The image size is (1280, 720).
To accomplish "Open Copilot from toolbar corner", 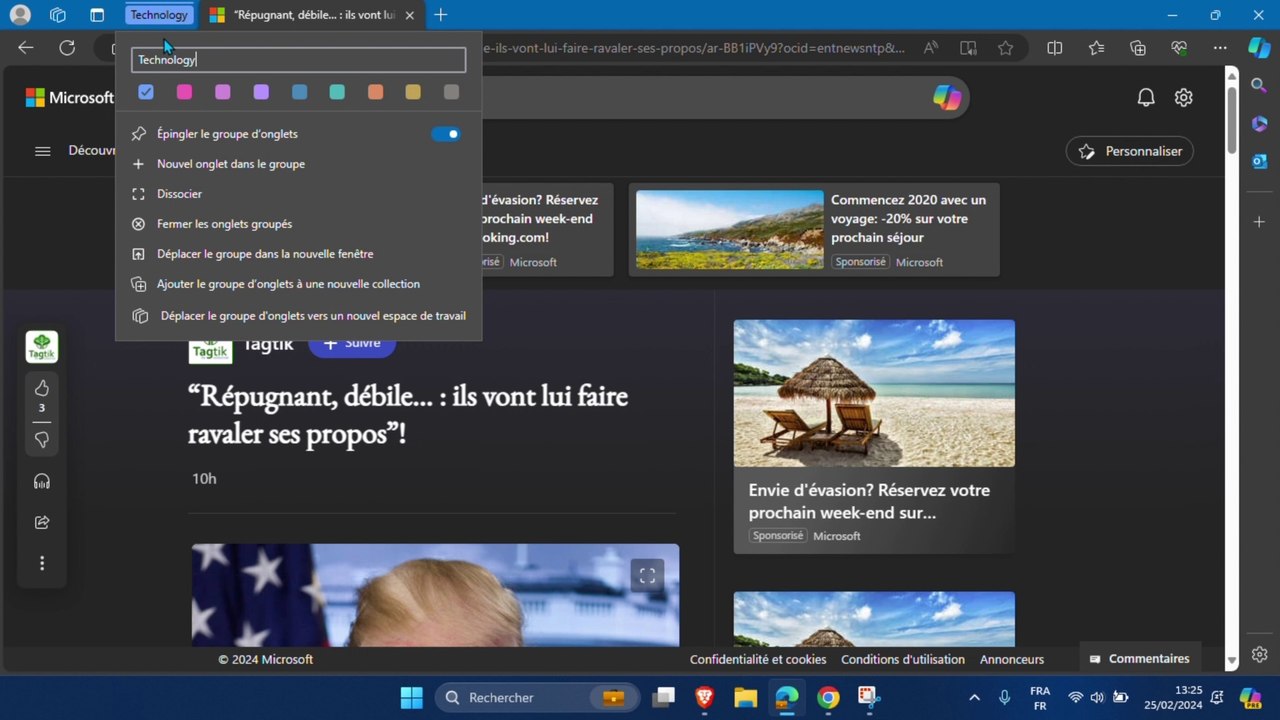I will [x=1259, y=47].
